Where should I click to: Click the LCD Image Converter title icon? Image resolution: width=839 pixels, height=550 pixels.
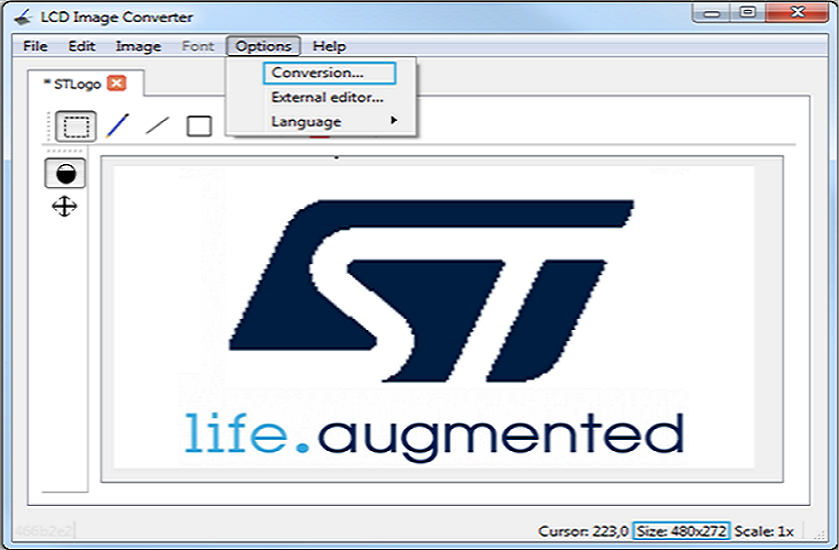coord(21,17)
